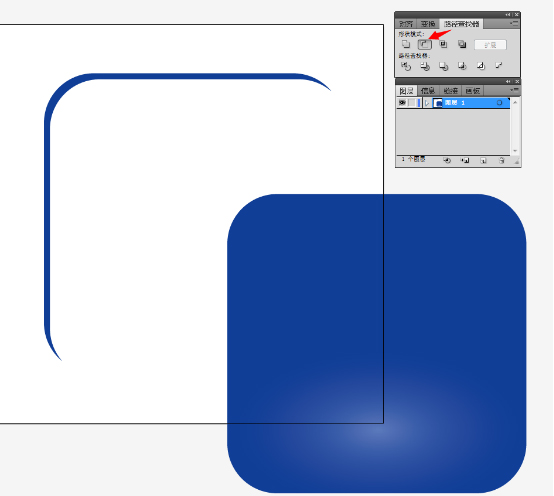Click the Layers panel scroll up arrow
Image resolution: width=554 pixels, height=496 pixels.
[515, 102]
